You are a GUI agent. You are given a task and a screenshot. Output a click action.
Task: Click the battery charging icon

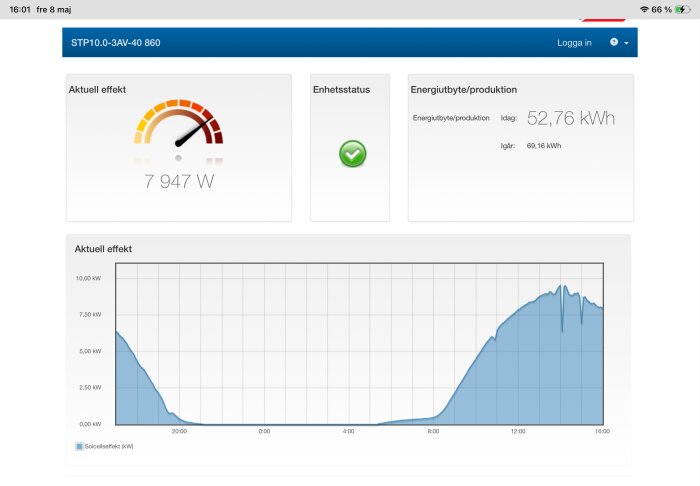click(683, 9)
